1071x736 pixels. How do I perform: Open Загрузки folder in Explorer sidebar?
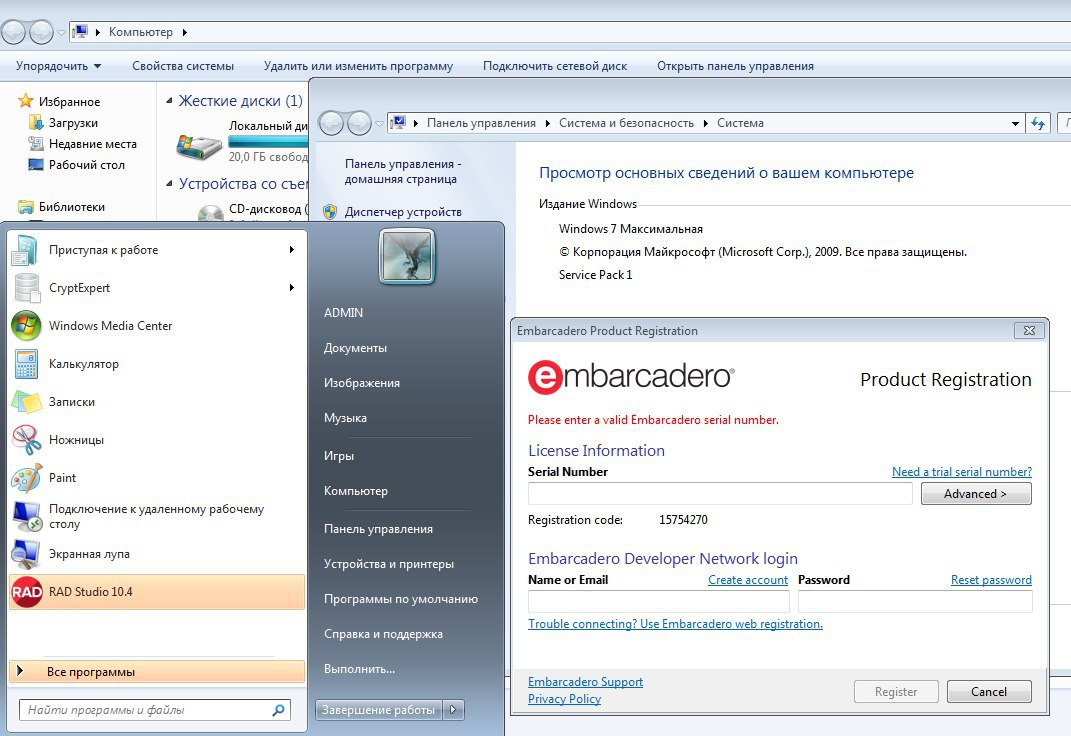click(64, 123)
